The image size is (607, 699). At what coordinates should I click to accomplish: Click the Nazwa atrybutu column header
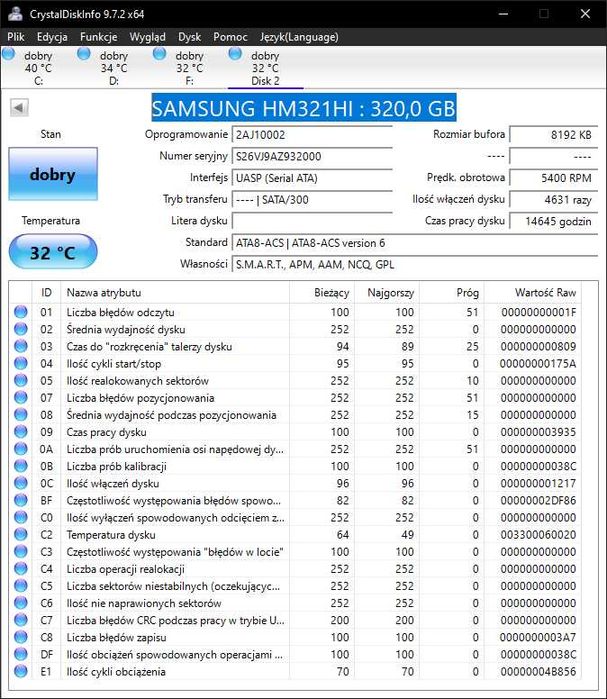point(175,292)
